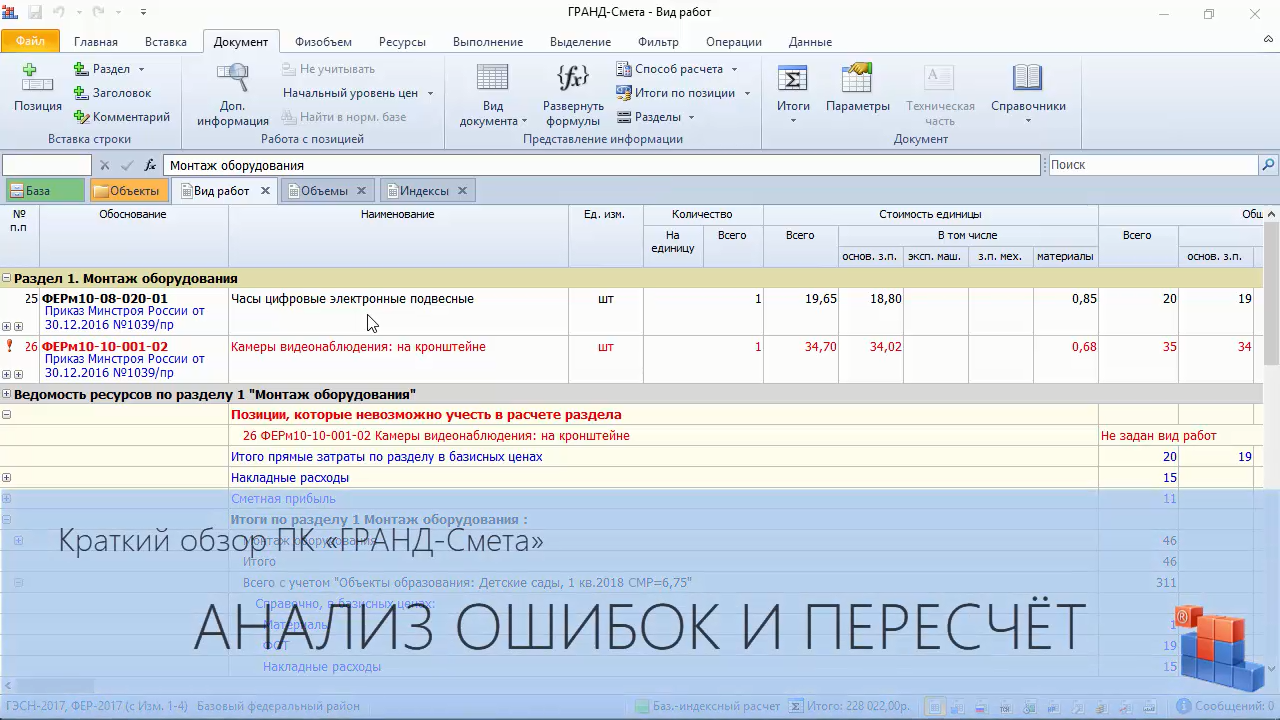
Task: Click the Undo arrow in title bar
Action: coord(59,13)
